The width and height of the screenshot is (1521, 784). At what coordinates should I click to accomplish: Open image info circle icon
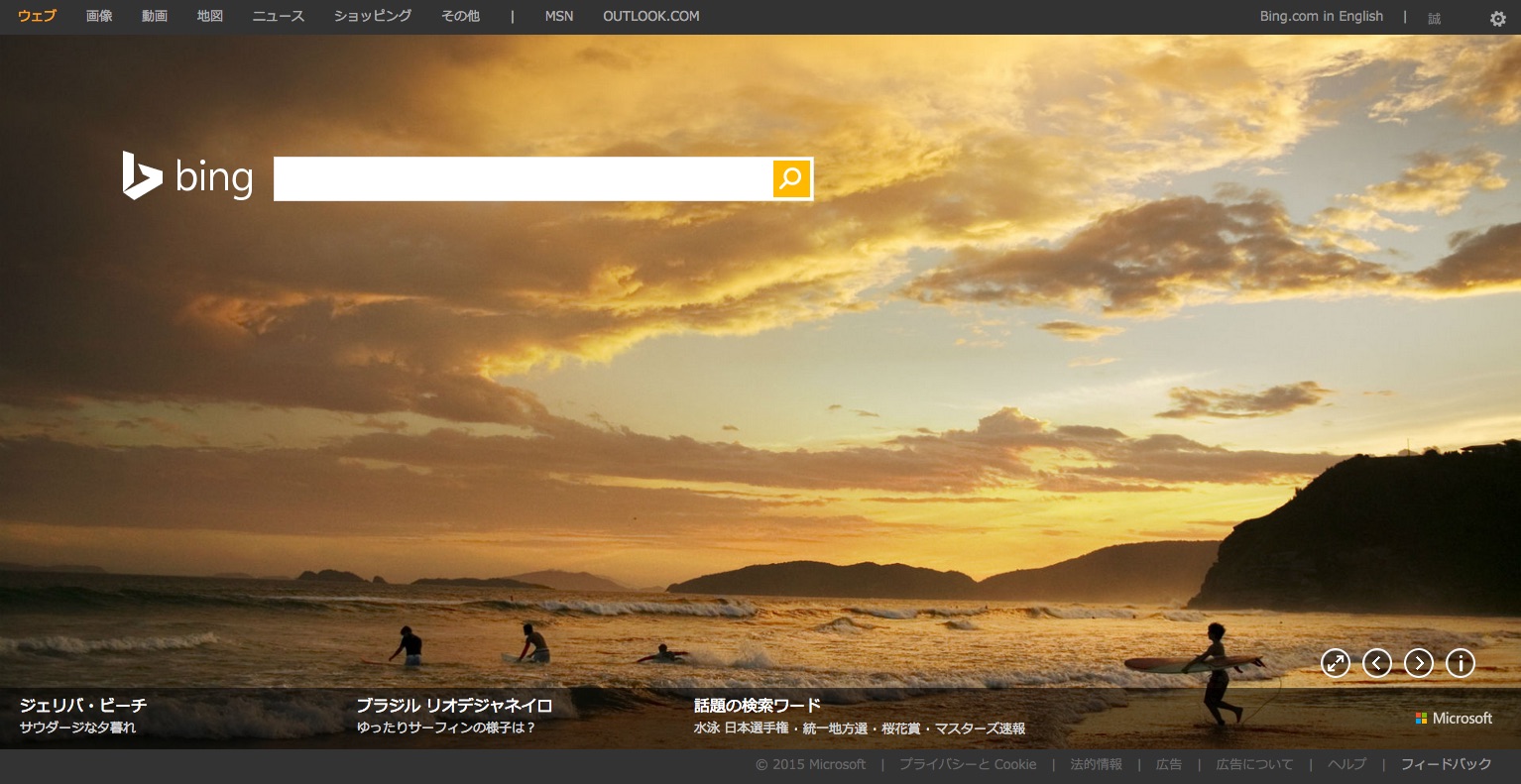click(1461, 663)
